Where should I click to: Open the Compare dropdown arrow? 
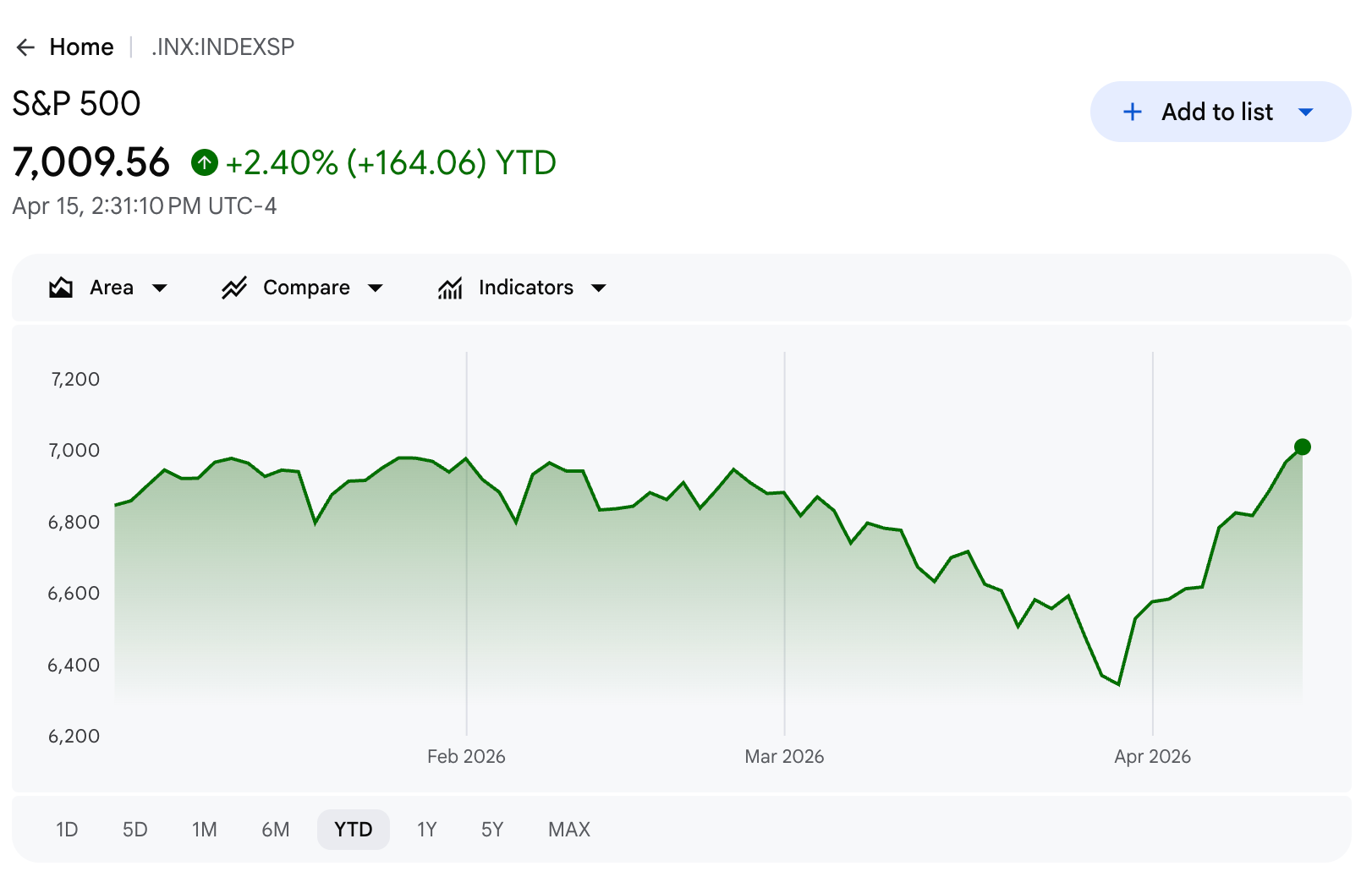376,288
